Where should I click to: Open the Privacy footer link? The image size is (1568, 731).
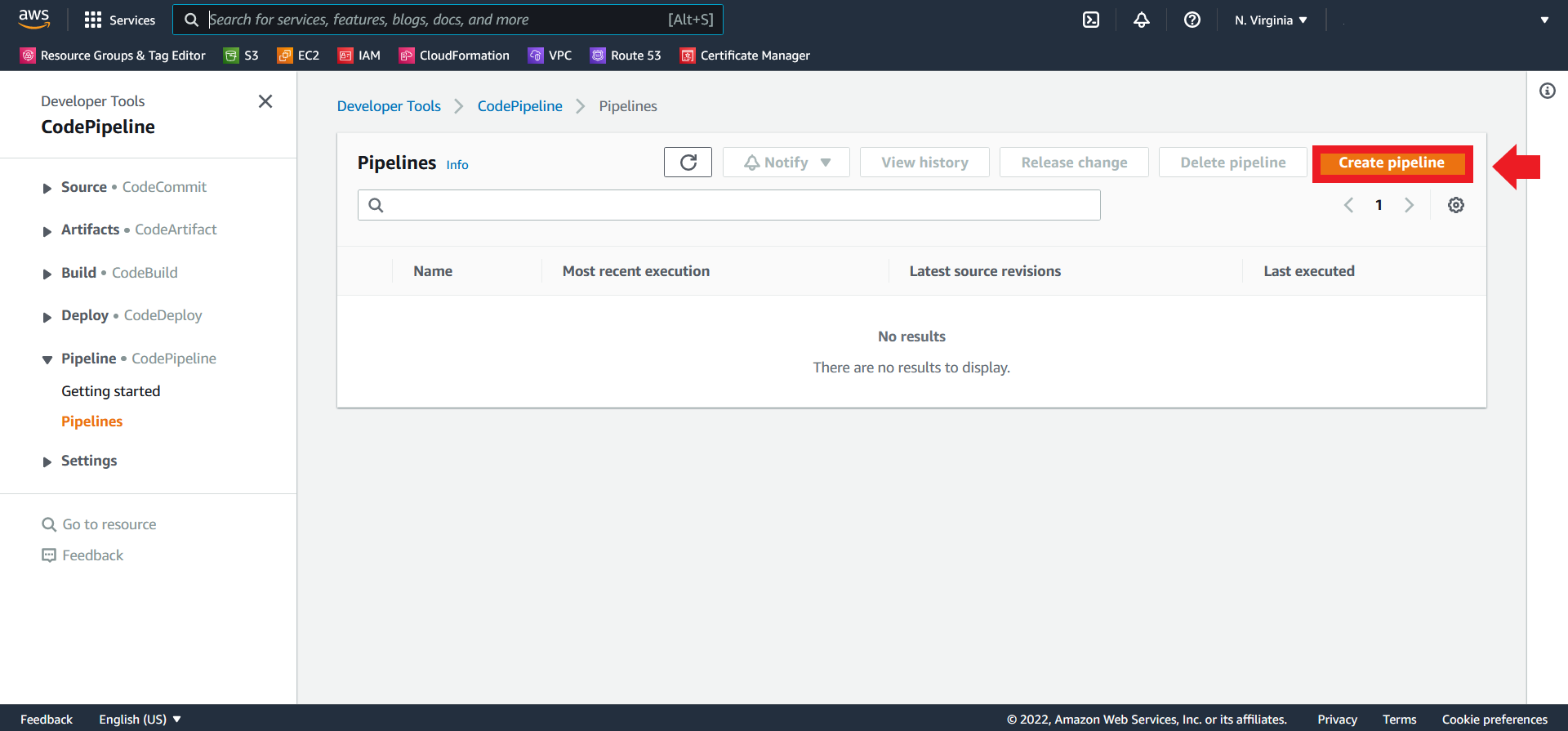[1337, 719]
